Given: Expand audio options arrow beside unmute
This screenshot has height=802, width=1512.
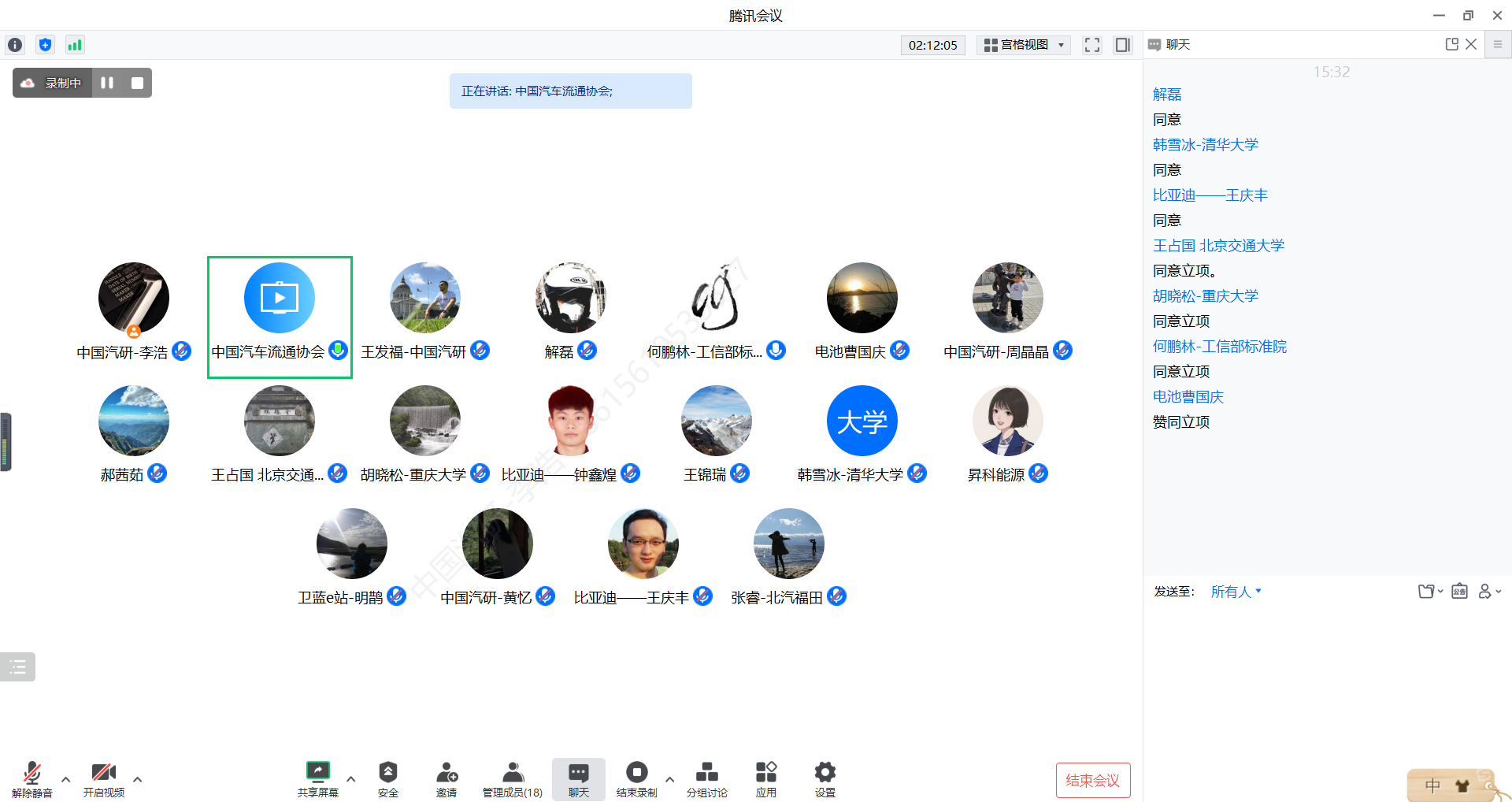Looking at the screenshot, I should (x=66, y=779).
